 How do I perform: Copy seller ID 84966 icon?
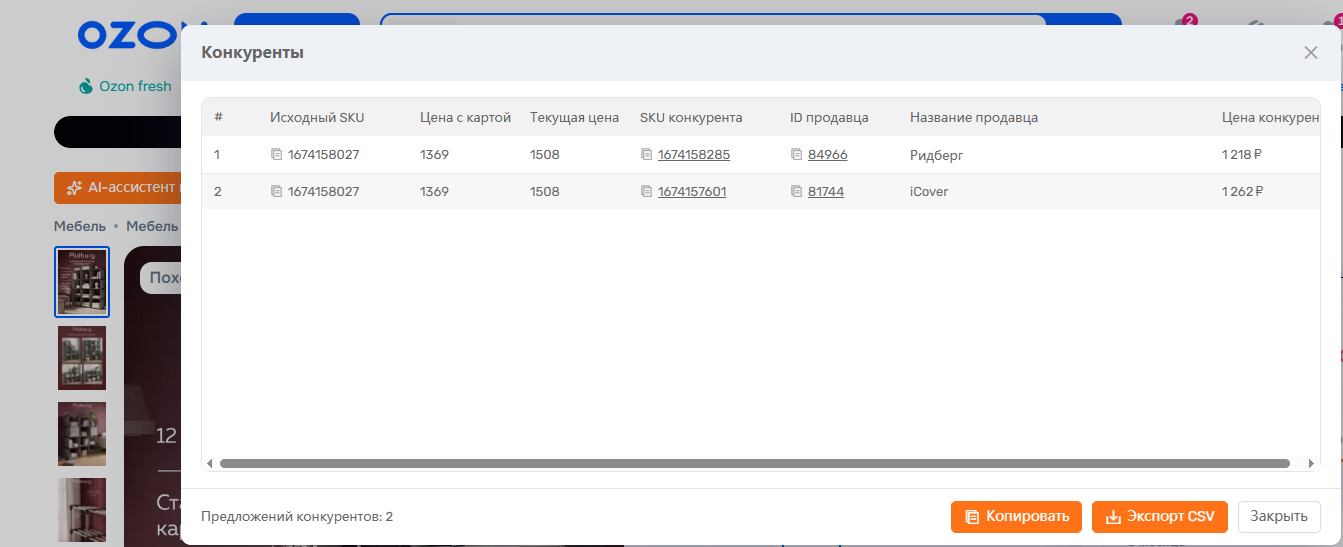[796, 155]
